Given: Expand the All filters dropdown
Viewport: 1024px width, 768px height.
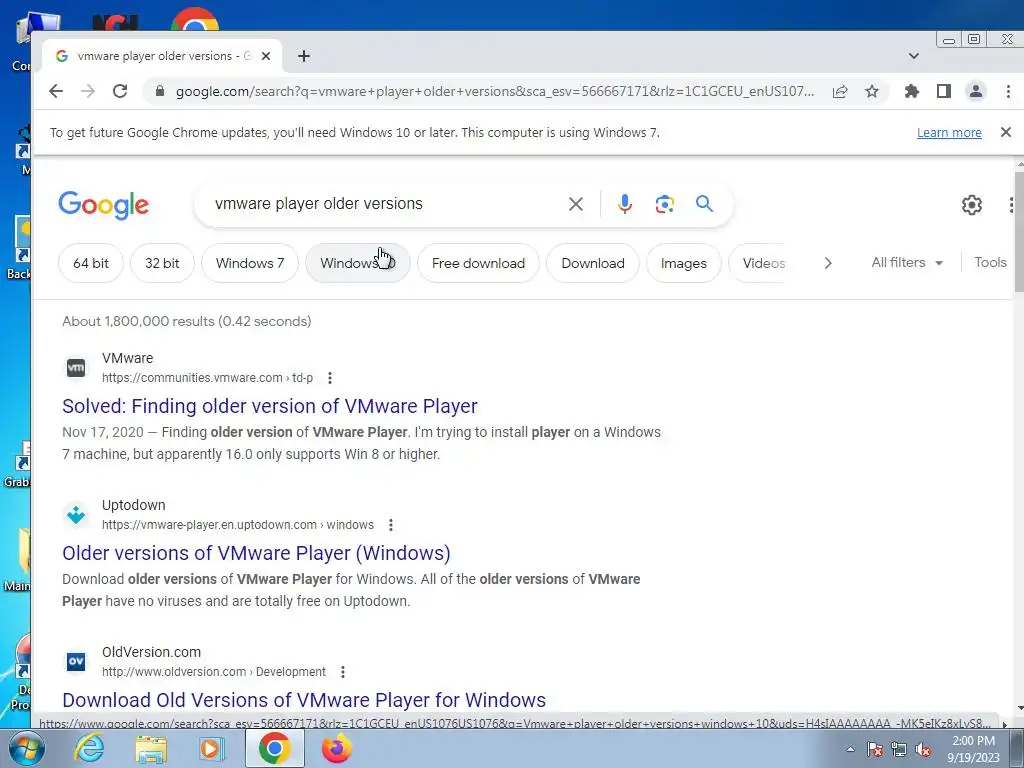Looking at the screenshot, I should [907, 263].
